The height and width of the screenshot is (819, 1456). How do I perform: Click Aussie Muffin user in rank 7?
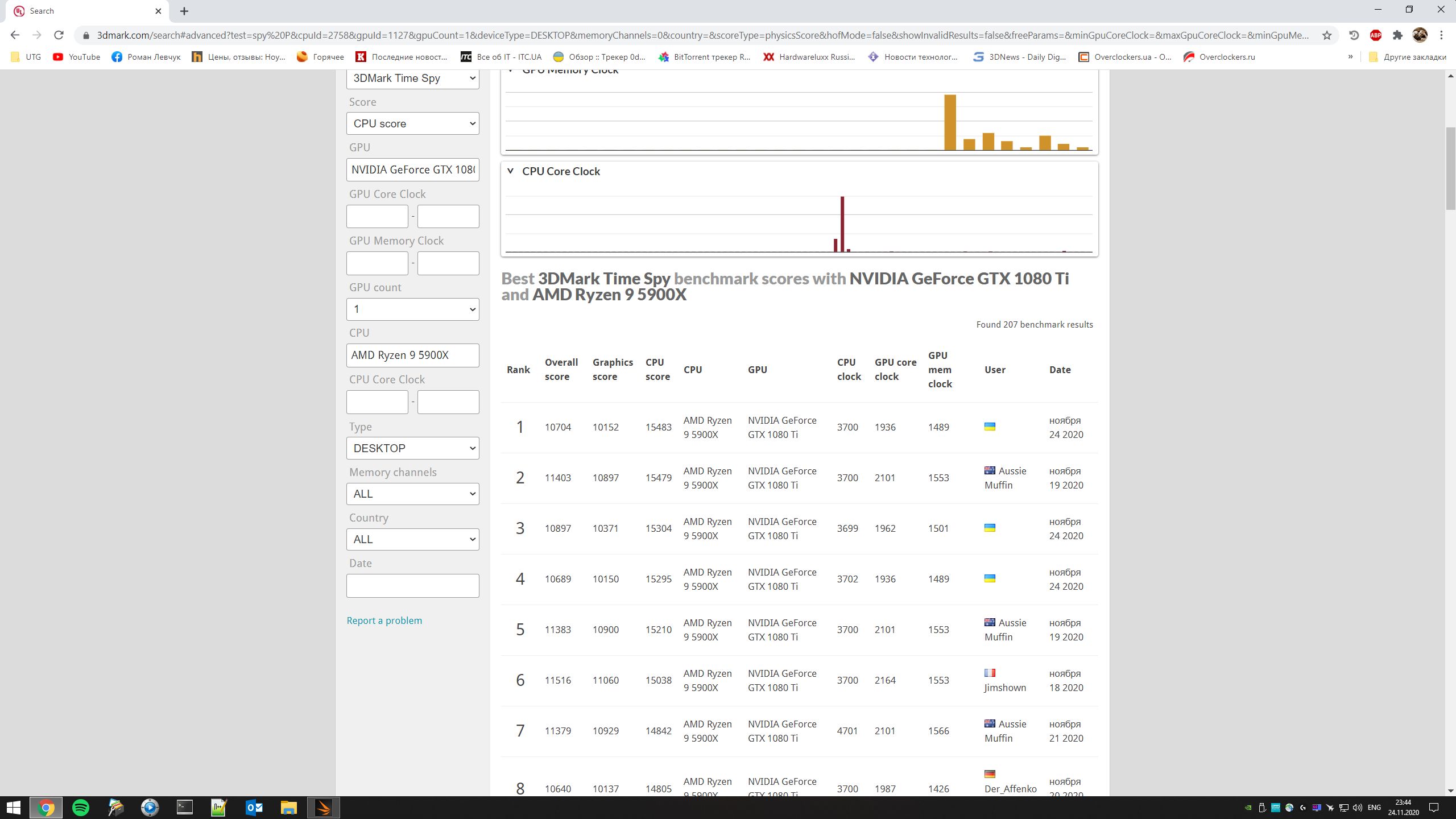[1006, 731]
